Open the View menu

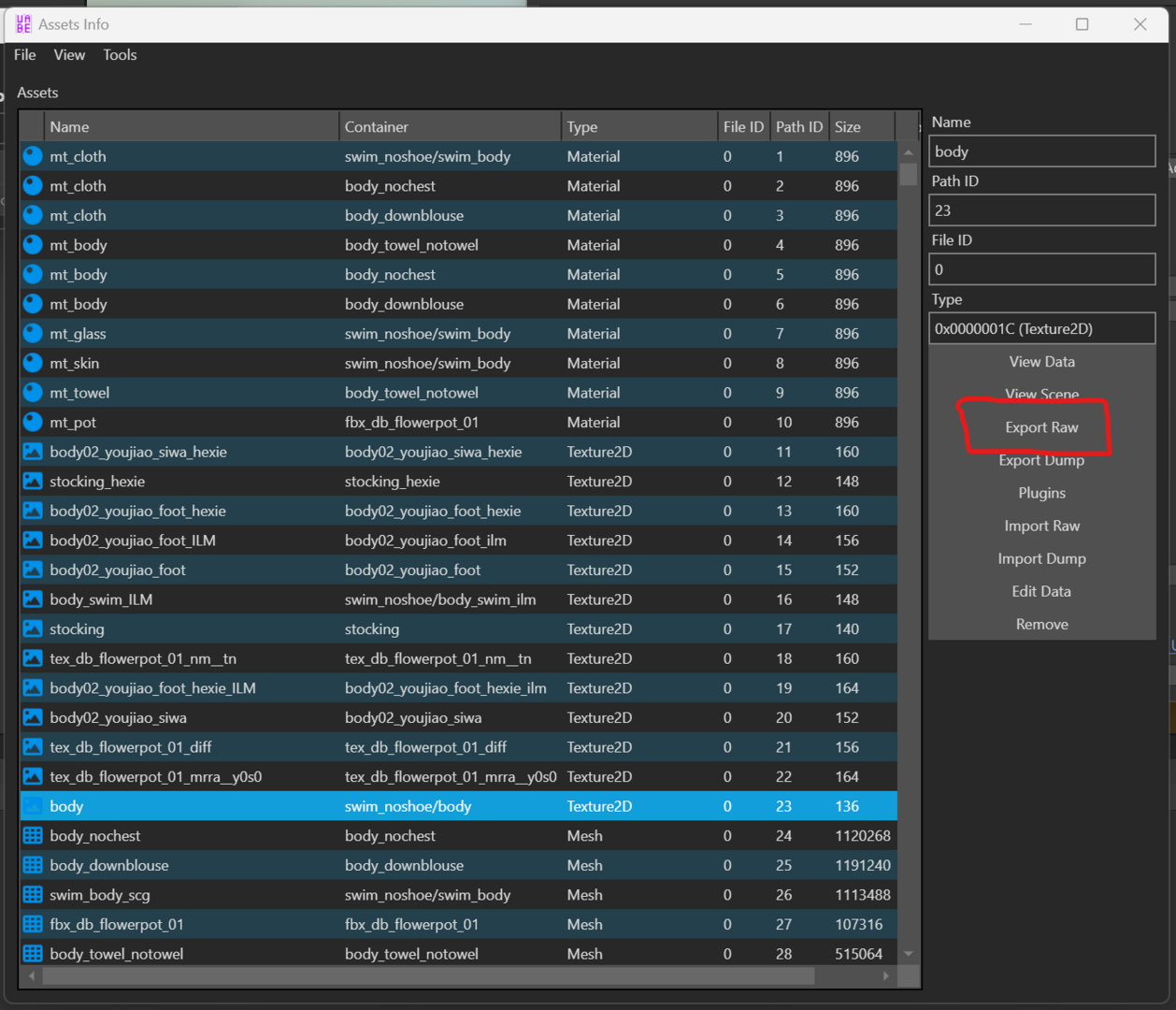point(69,55)
